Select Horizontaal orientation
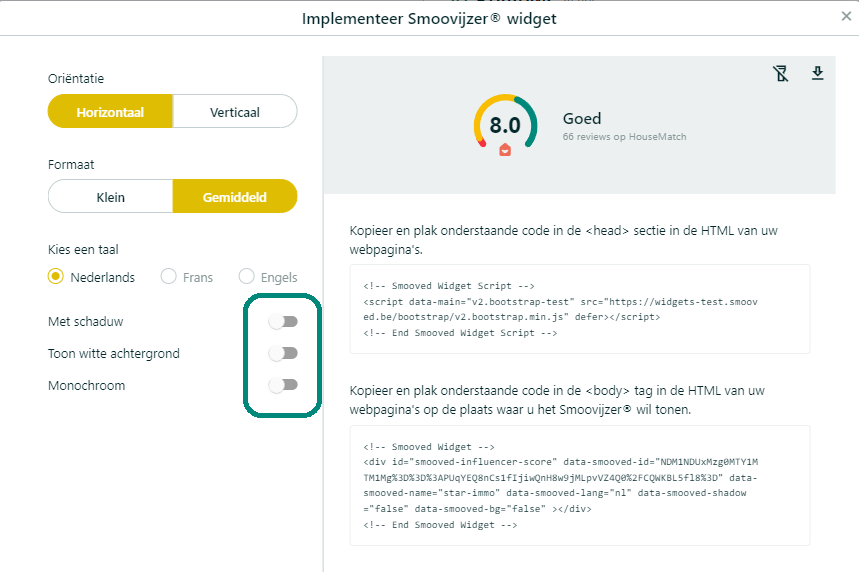 [x=110, y=112]
